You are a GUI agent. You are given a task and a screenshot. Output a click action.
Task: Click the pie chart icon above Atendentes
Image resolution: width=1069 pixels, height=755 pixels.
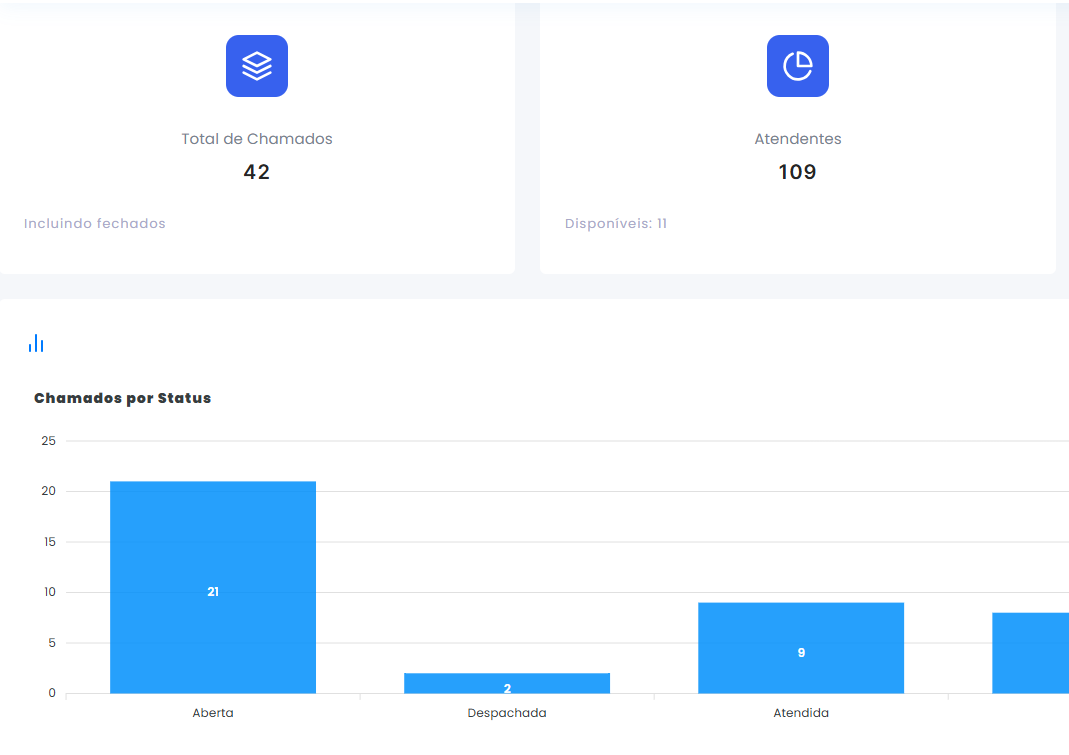point(797,66)
